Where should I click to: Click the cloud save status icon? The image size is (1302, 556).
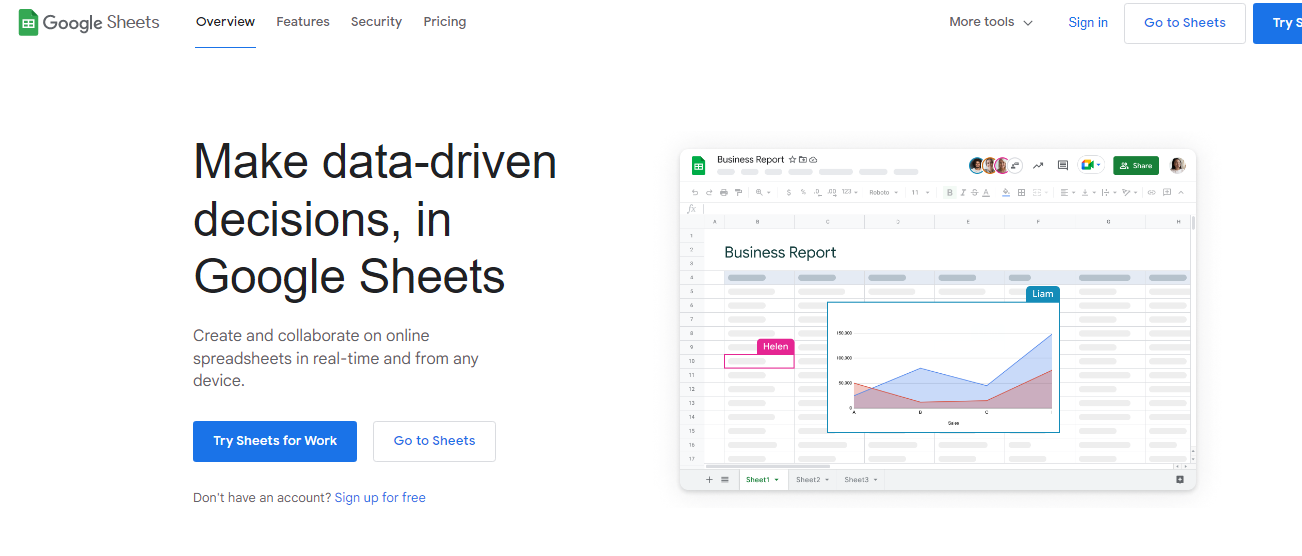813,160
